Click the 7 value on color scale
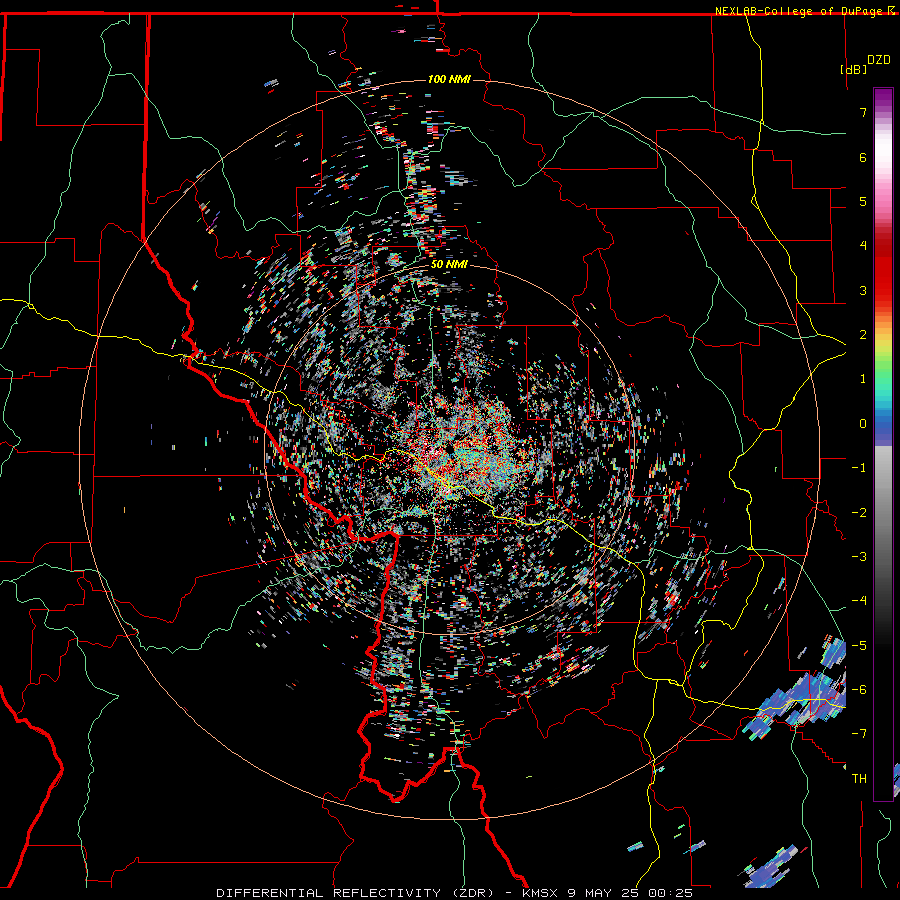The width and height of the screenshot is (900, 900). [x=863, y=112]
